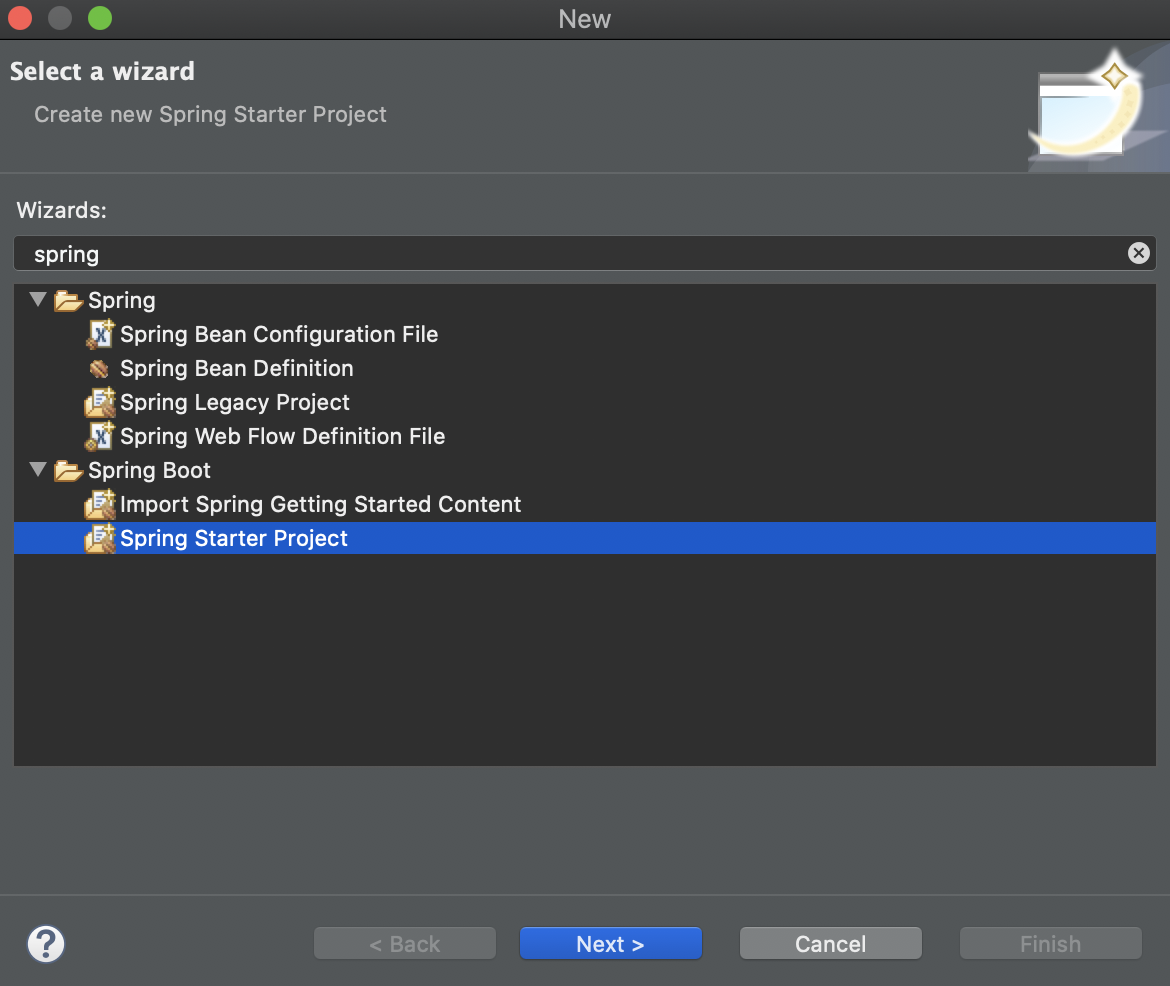Click the Spring Boot folder icon
This screenshot has height=986, width=1170.
[x=68, y=471]
